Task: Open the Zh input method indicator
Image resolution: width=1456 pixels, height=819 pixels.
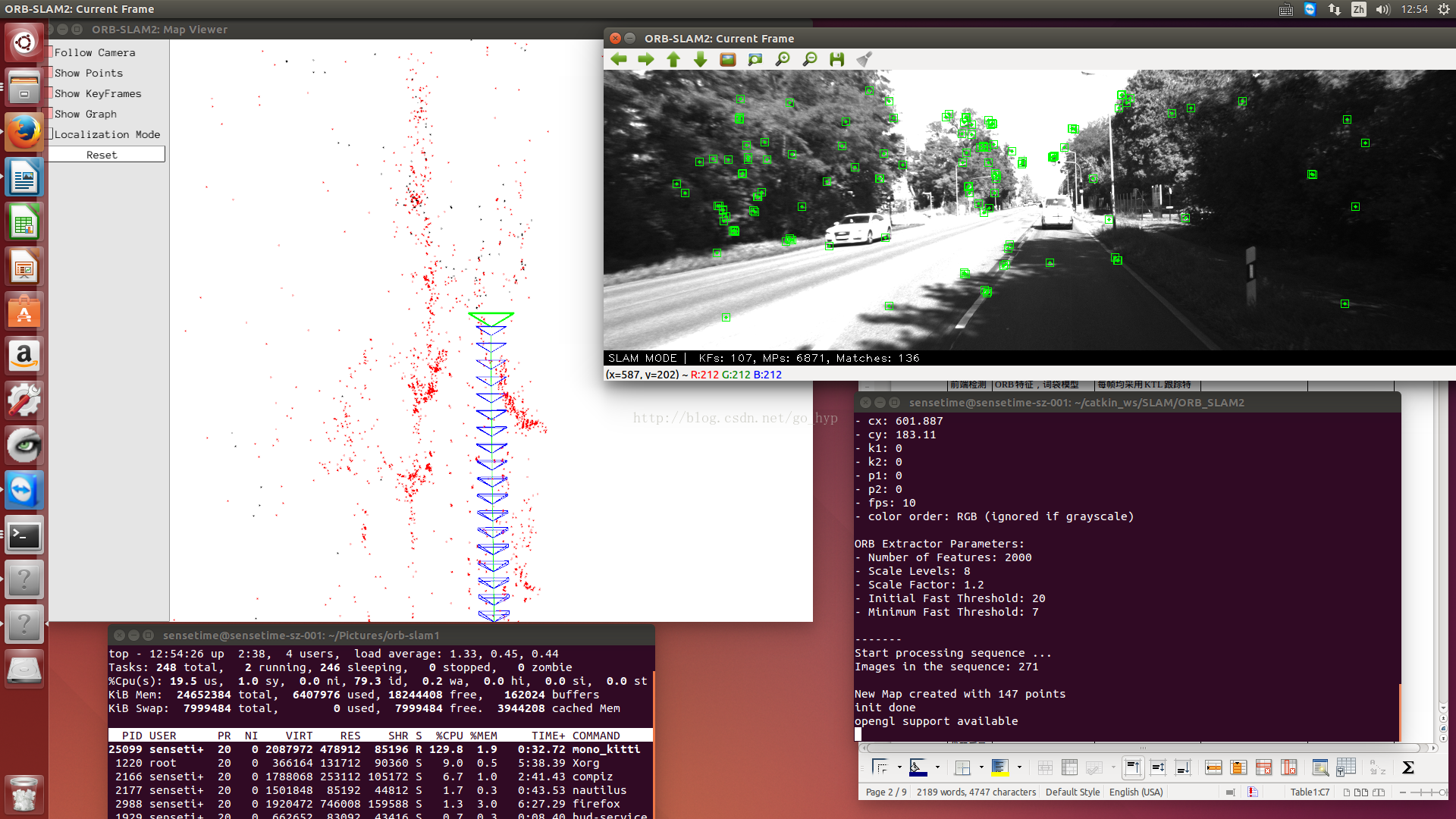Action: (x=1358, y=9)
